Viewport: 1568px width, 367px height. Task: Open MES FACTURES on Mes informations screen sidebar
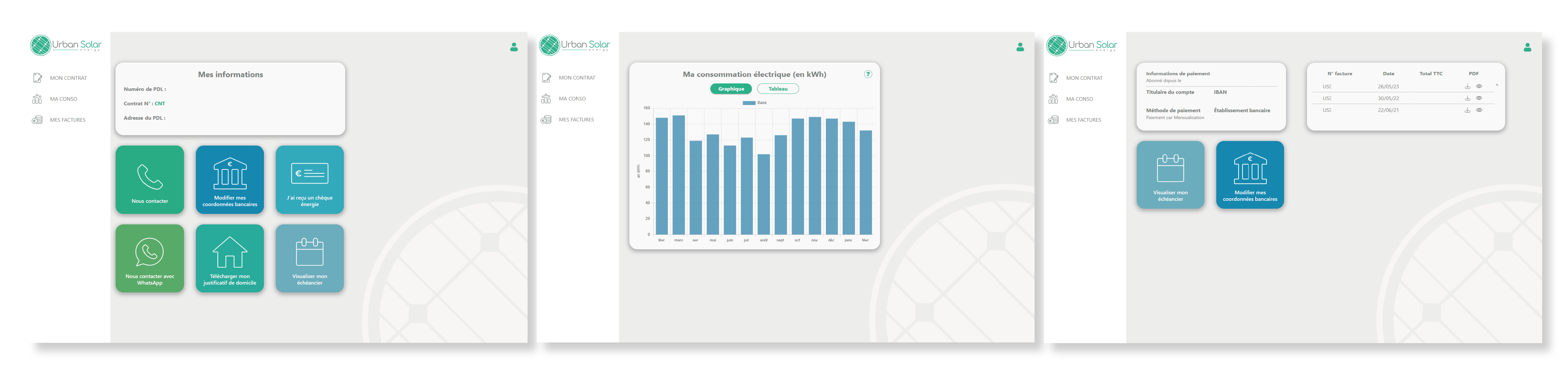click(59, 120)
